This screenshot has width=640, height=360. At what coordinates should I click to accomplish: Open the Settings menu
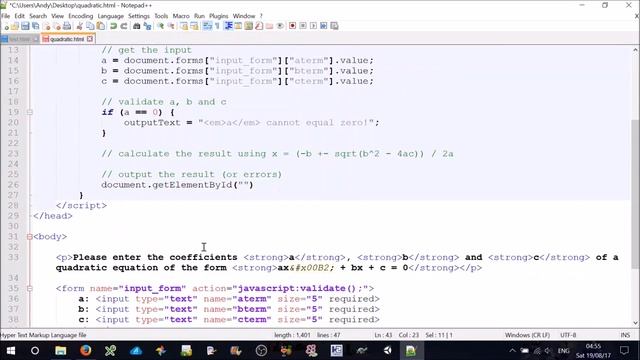coord(139,16)
